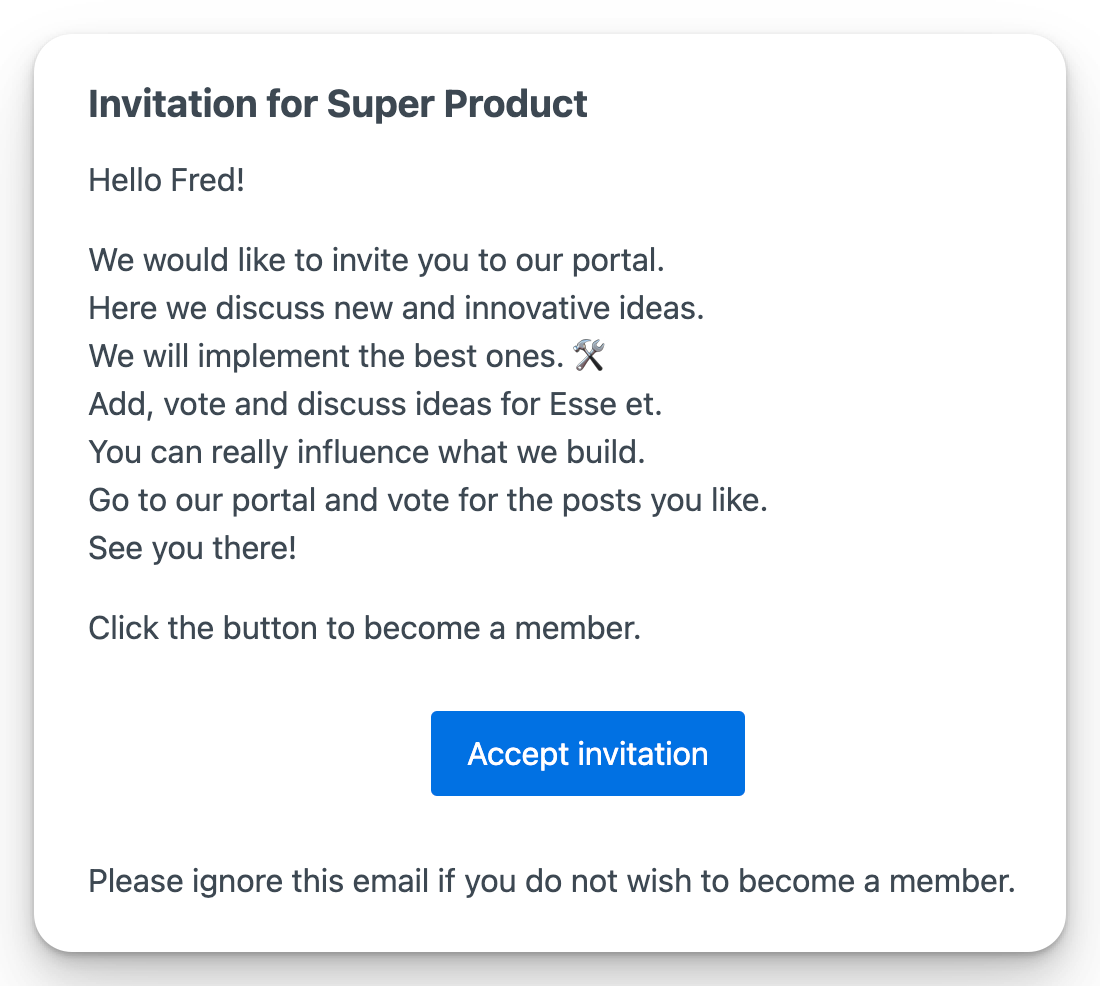Click "We will implement the best ones" text
The image size is (1100, 986).
pyautogui.click(x=326, y=356)
